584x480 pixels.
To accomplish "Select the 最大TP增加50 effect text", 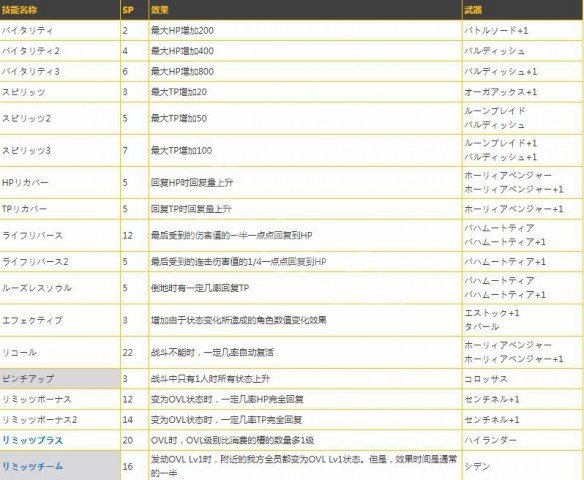I will tap(179, 118).
